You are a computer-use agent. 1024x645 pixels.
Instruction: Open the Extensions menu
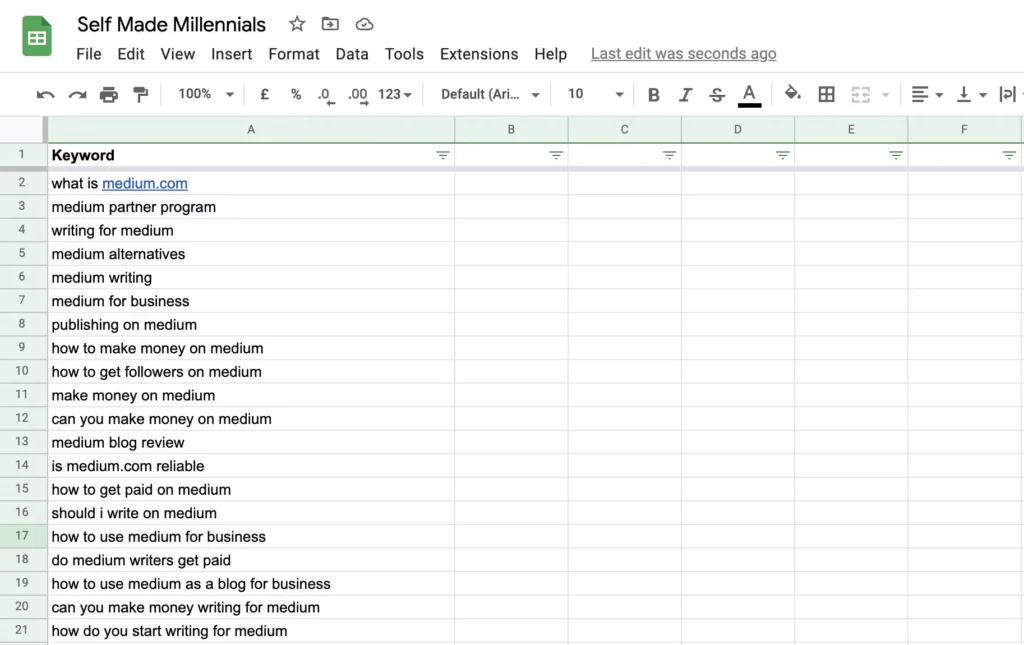[479, 54]
